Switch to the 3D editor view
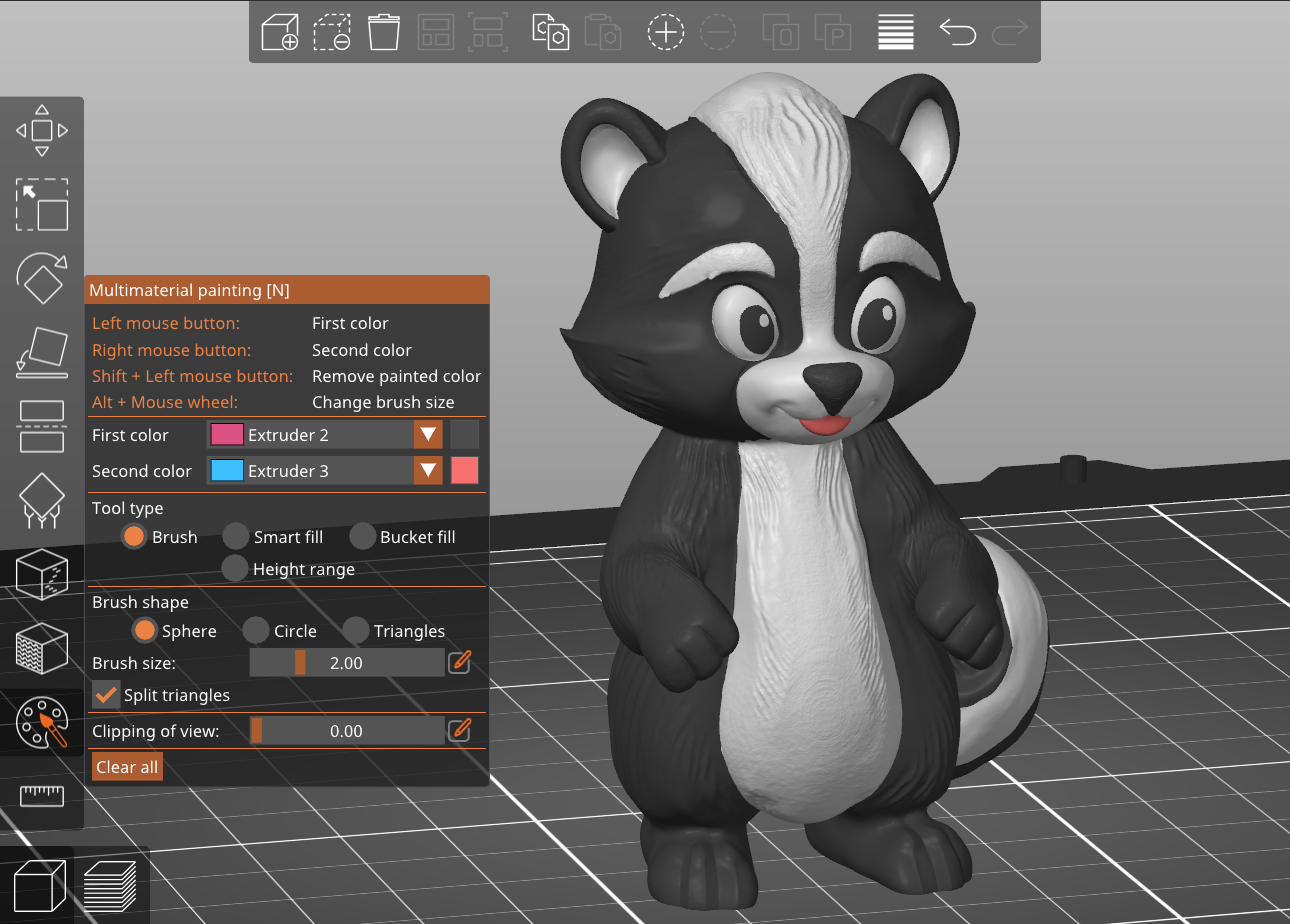This screenshot has width=1290, height=924. pos(40,886)
